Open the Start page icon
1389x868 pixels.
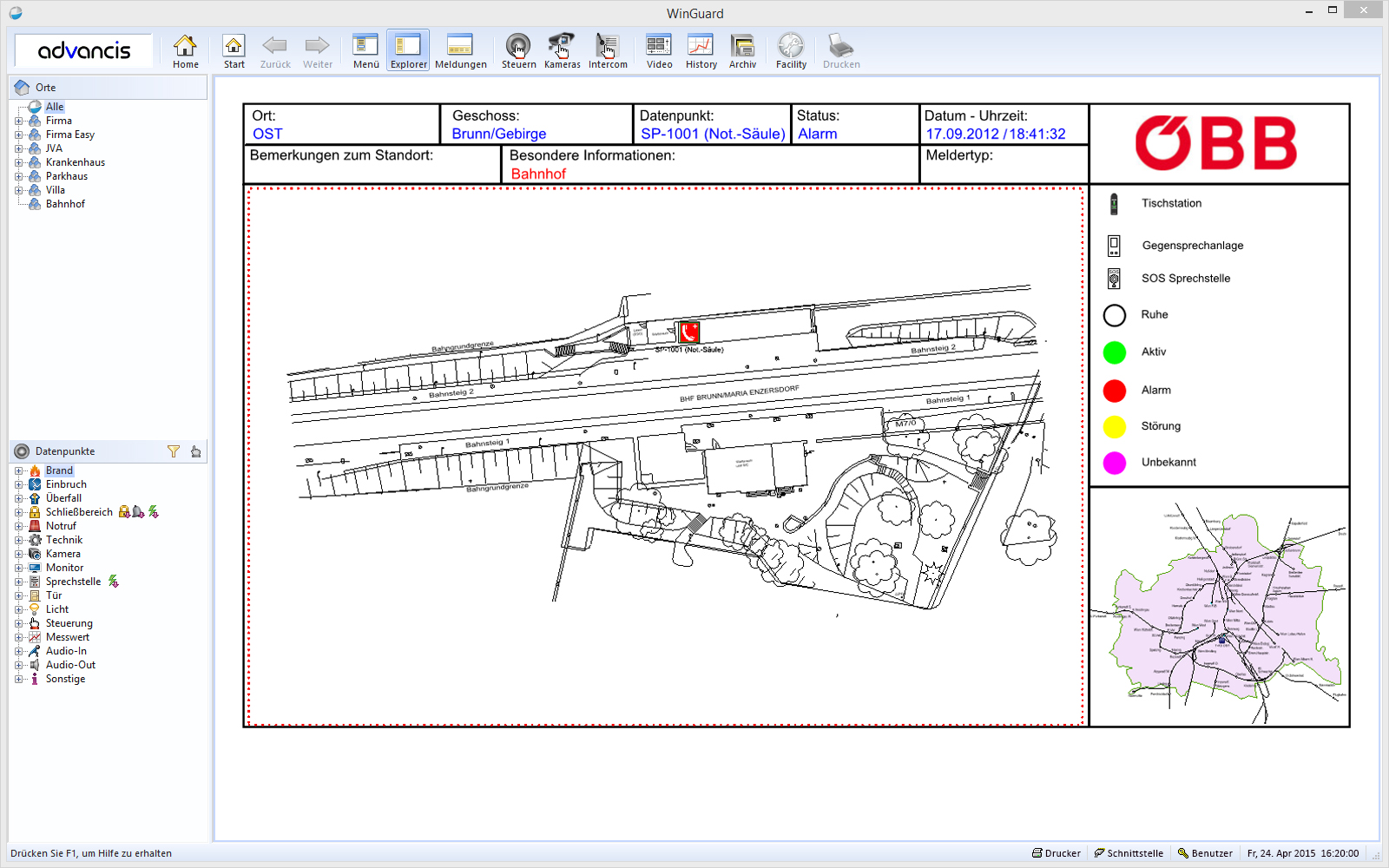pyautogui.click(x=234, y=51)
